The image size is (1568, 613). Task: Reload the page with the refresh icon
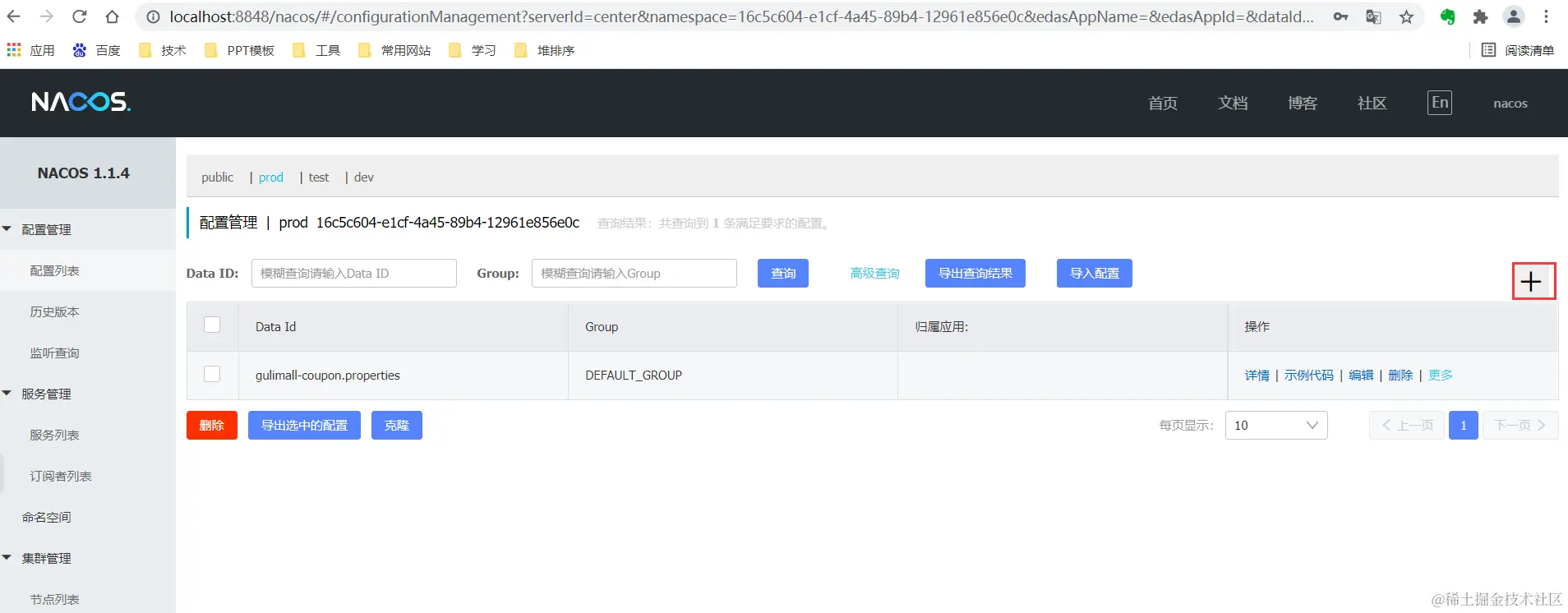80,16
